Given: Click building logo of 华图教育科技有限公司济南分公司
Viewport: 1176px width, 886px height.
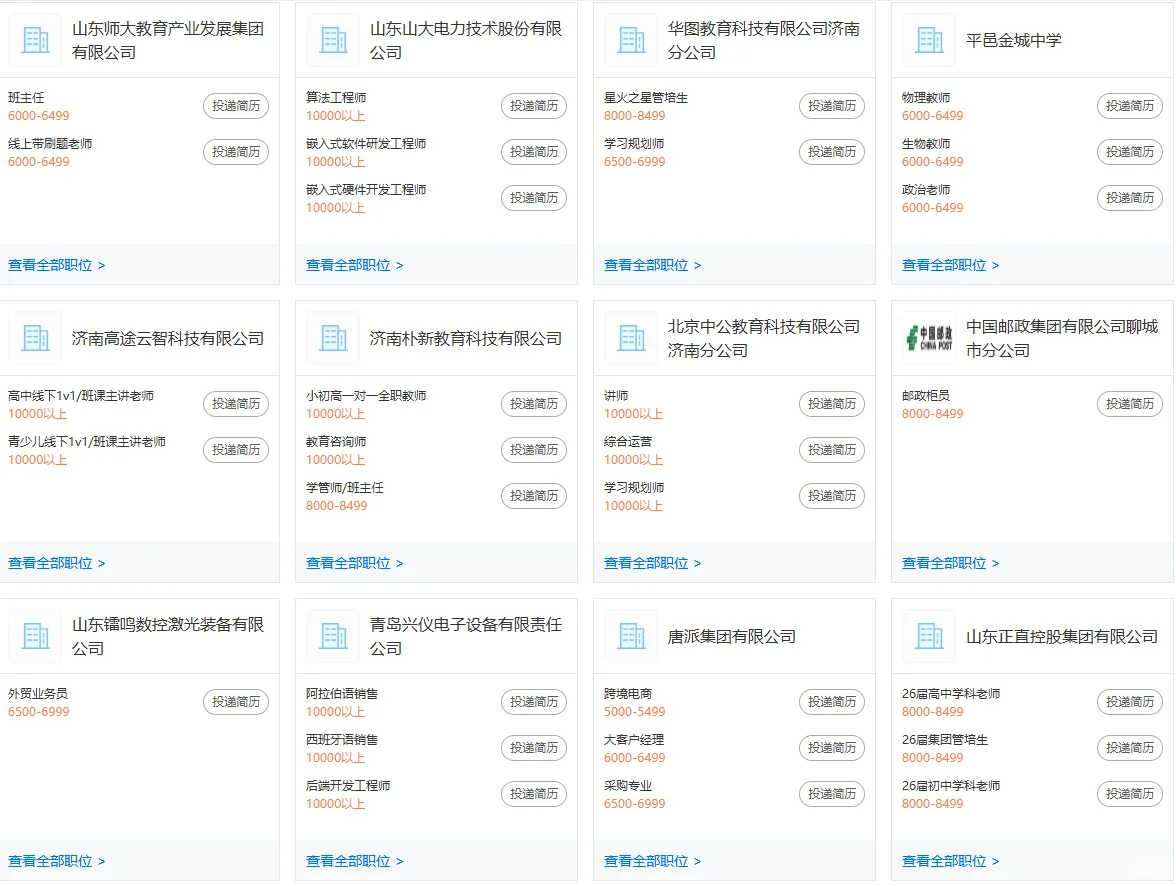Looking at the screenshot, I should 632,40.
